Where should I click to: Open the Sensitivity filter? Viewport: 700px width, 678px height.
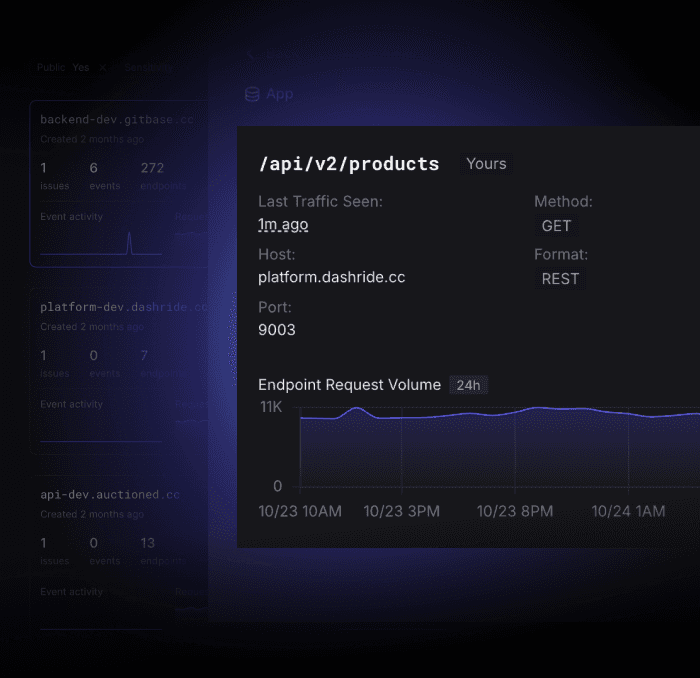[x=146, y=67]
